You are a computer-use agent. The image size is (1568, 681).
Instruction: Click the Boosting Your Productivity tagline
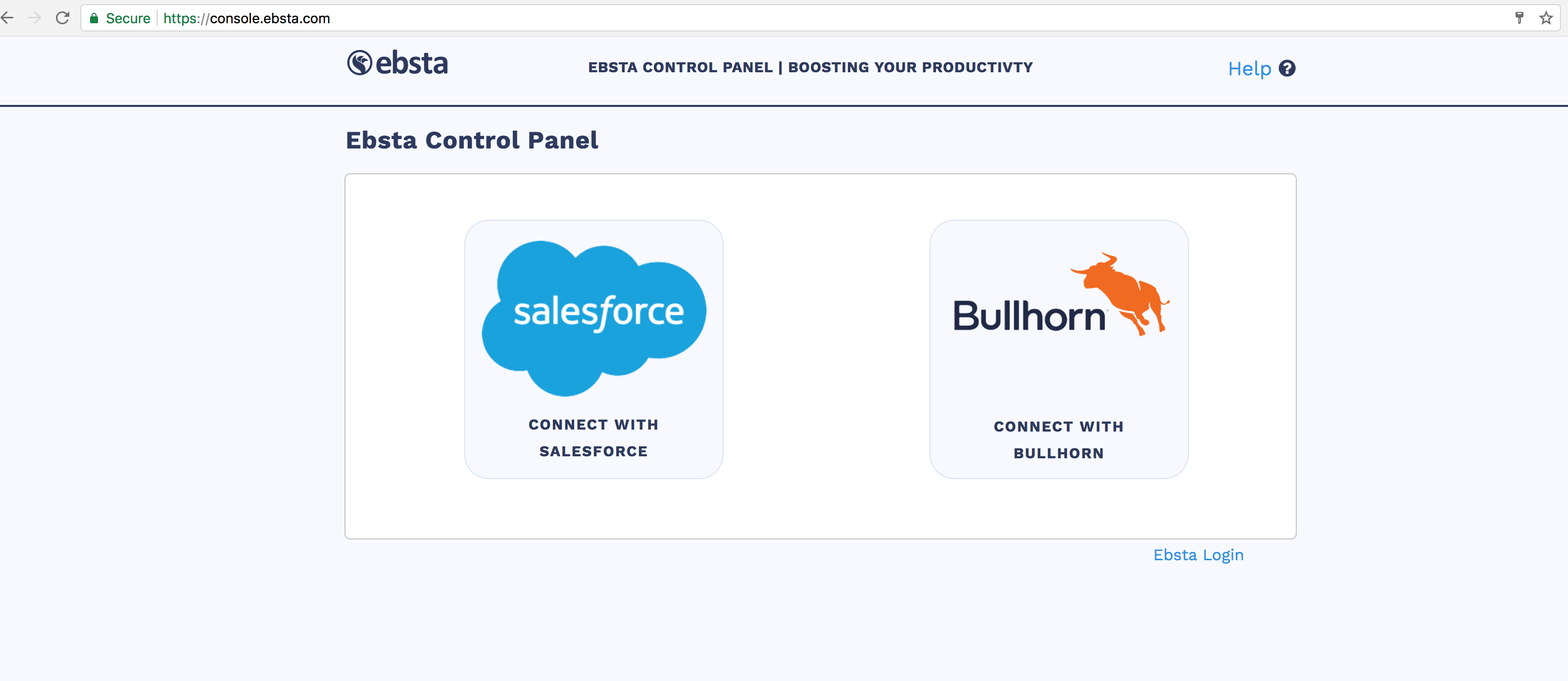click(x=910, y=67)
